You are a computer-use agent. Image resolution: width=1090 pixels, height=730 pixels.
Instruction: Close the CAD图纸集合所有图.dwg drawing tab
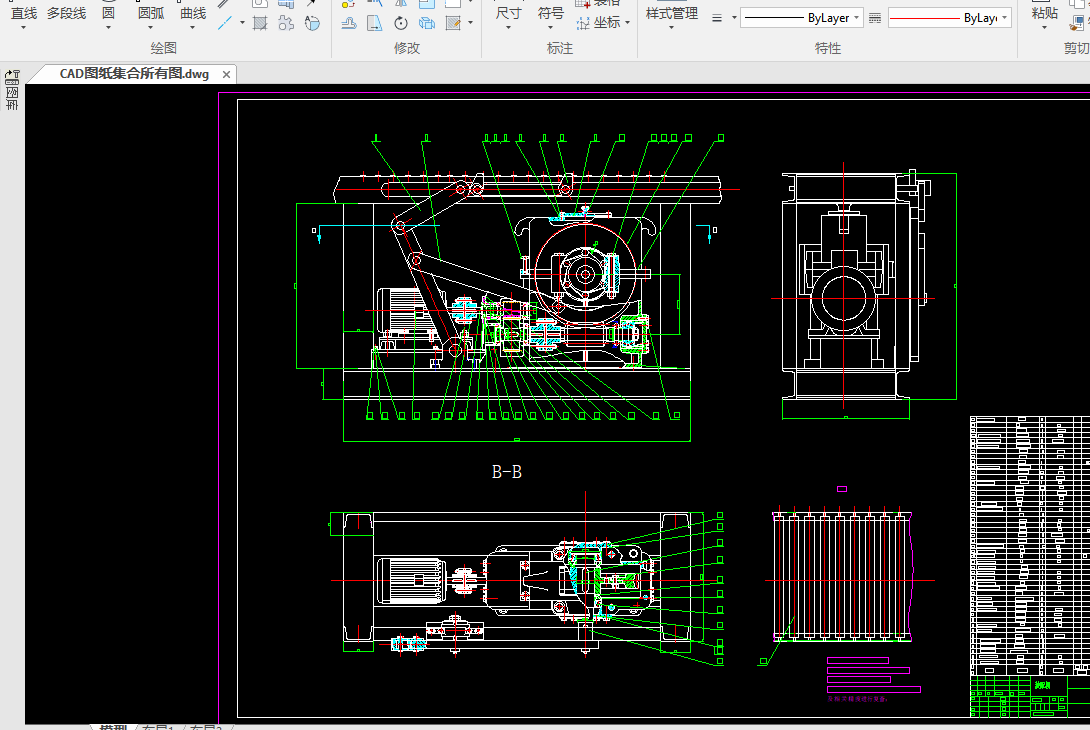(x=227, y=74)
